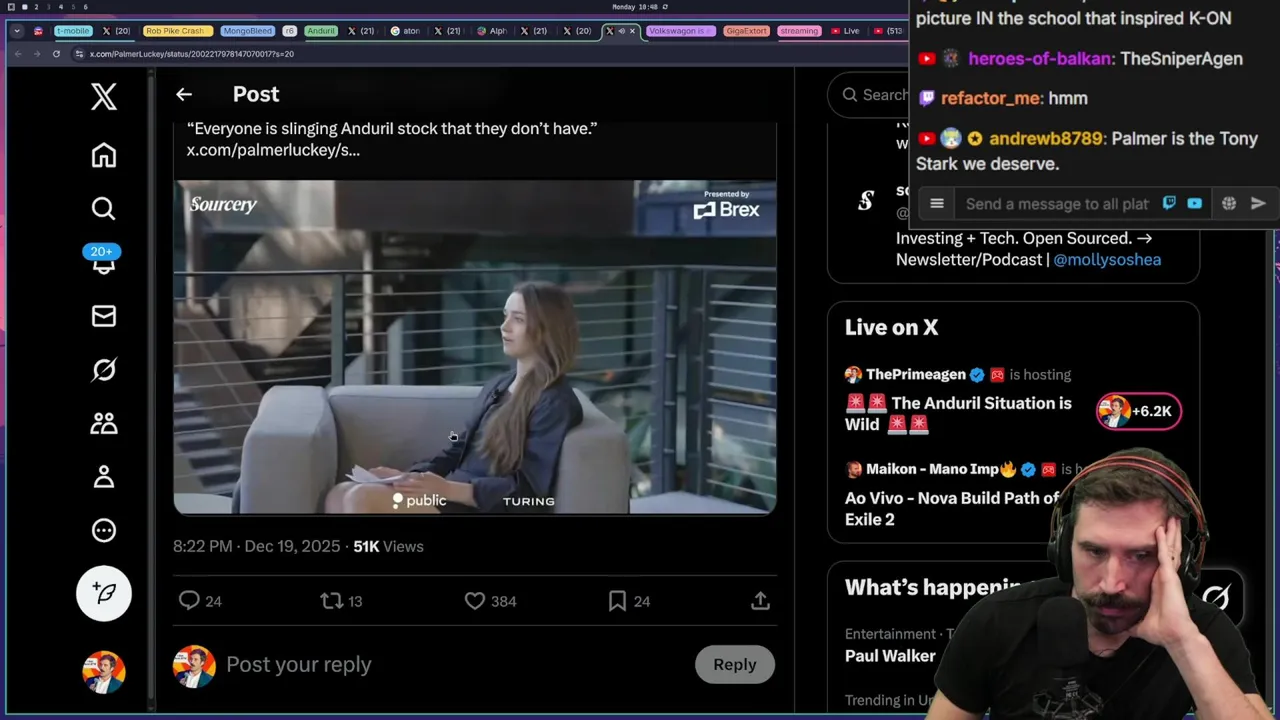Open Grok icon in the sidebar
This screenshot has height=720, width=1280.
104,370
